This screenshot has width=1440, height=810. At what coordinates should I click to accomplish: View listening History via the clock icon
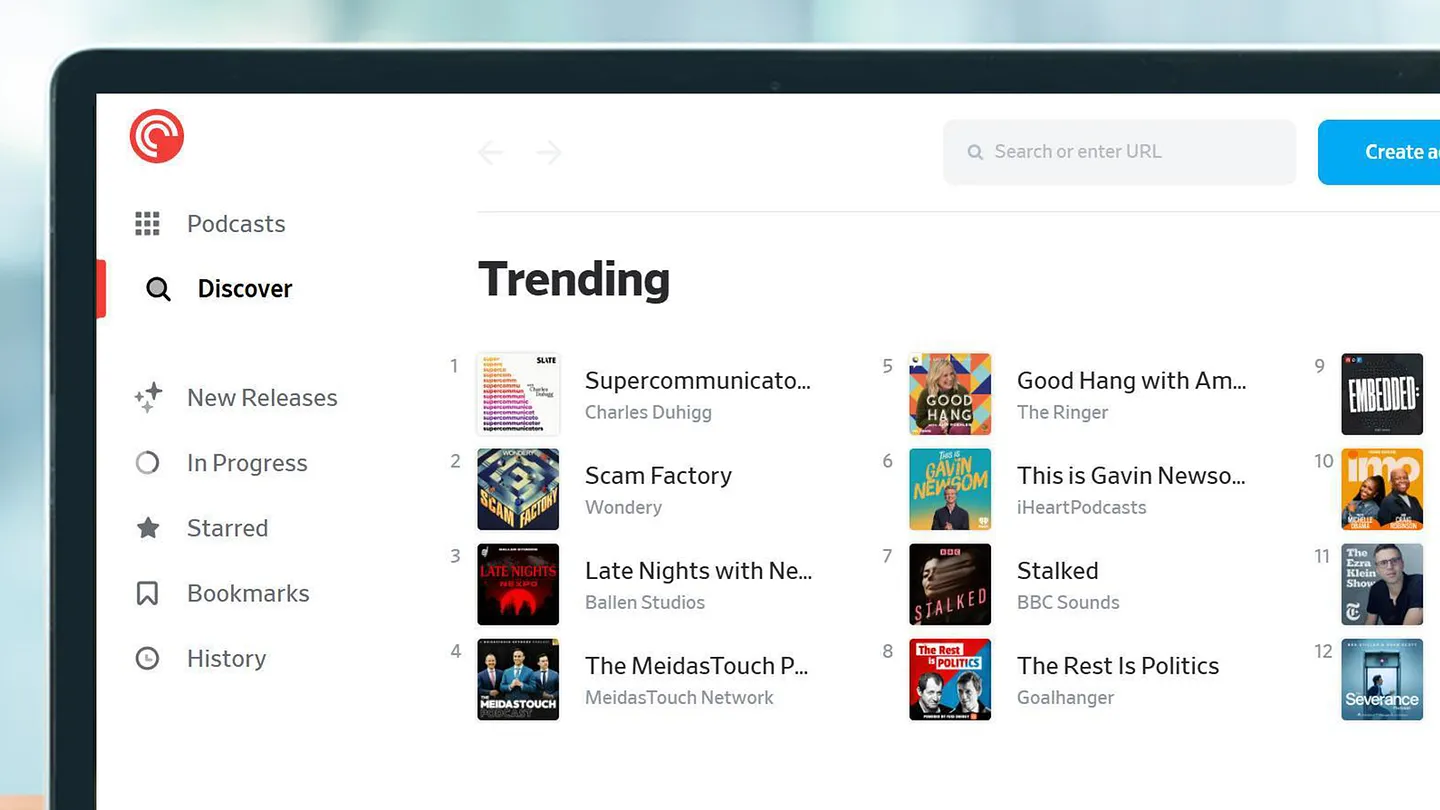pyautogui.click(x=147, y=658)
